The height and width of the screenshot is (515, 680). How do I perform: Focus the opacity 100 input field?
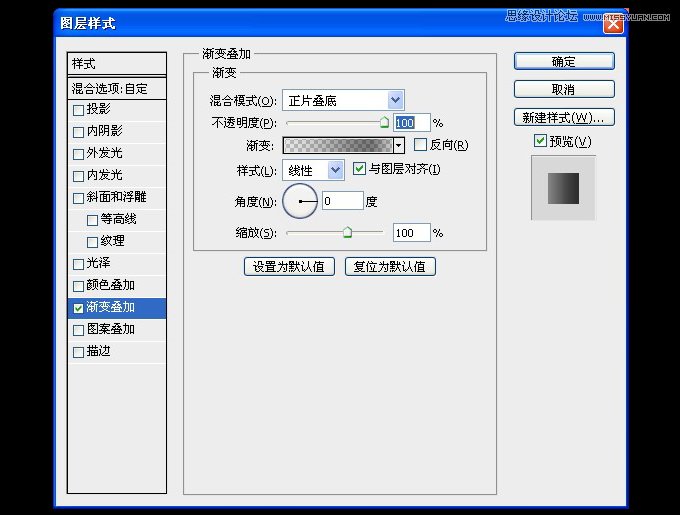click(x=412, y=123)
